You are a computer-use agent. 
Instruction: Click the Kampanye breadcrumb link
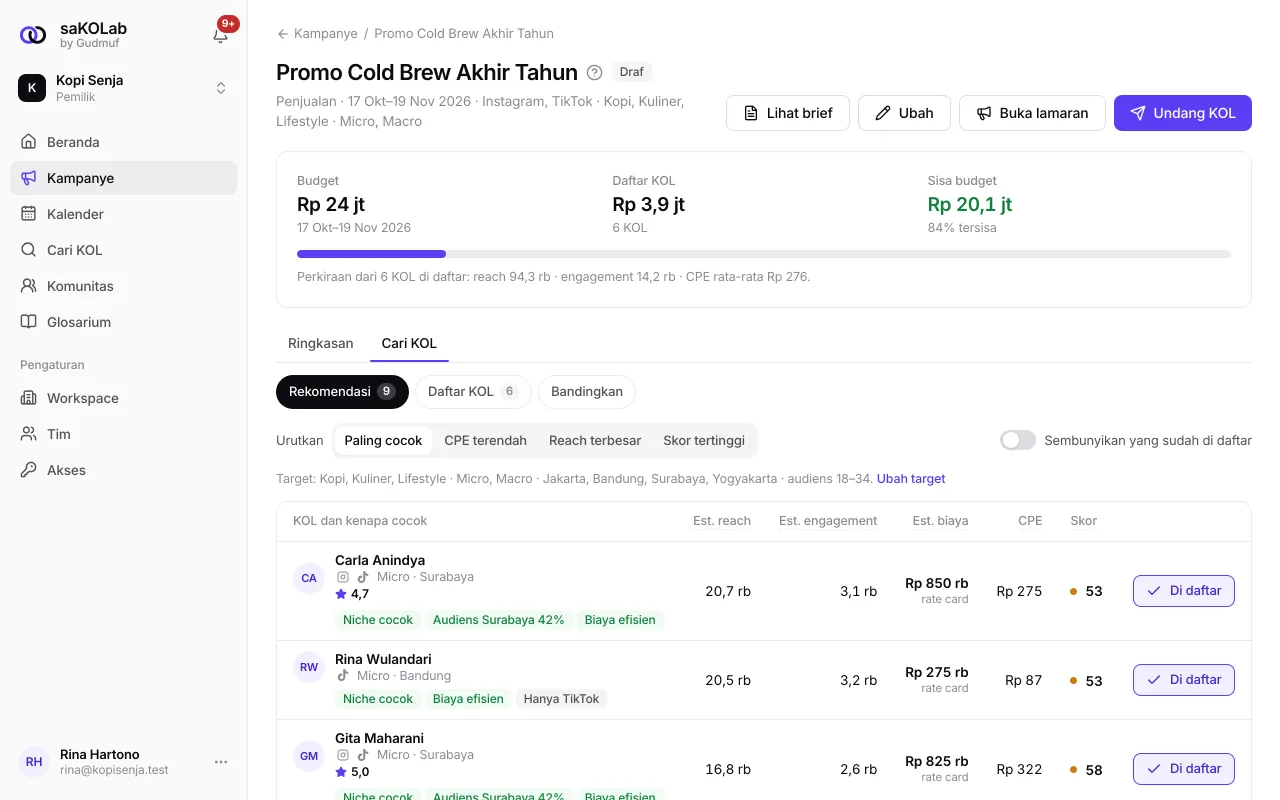(x=326, y=33)
